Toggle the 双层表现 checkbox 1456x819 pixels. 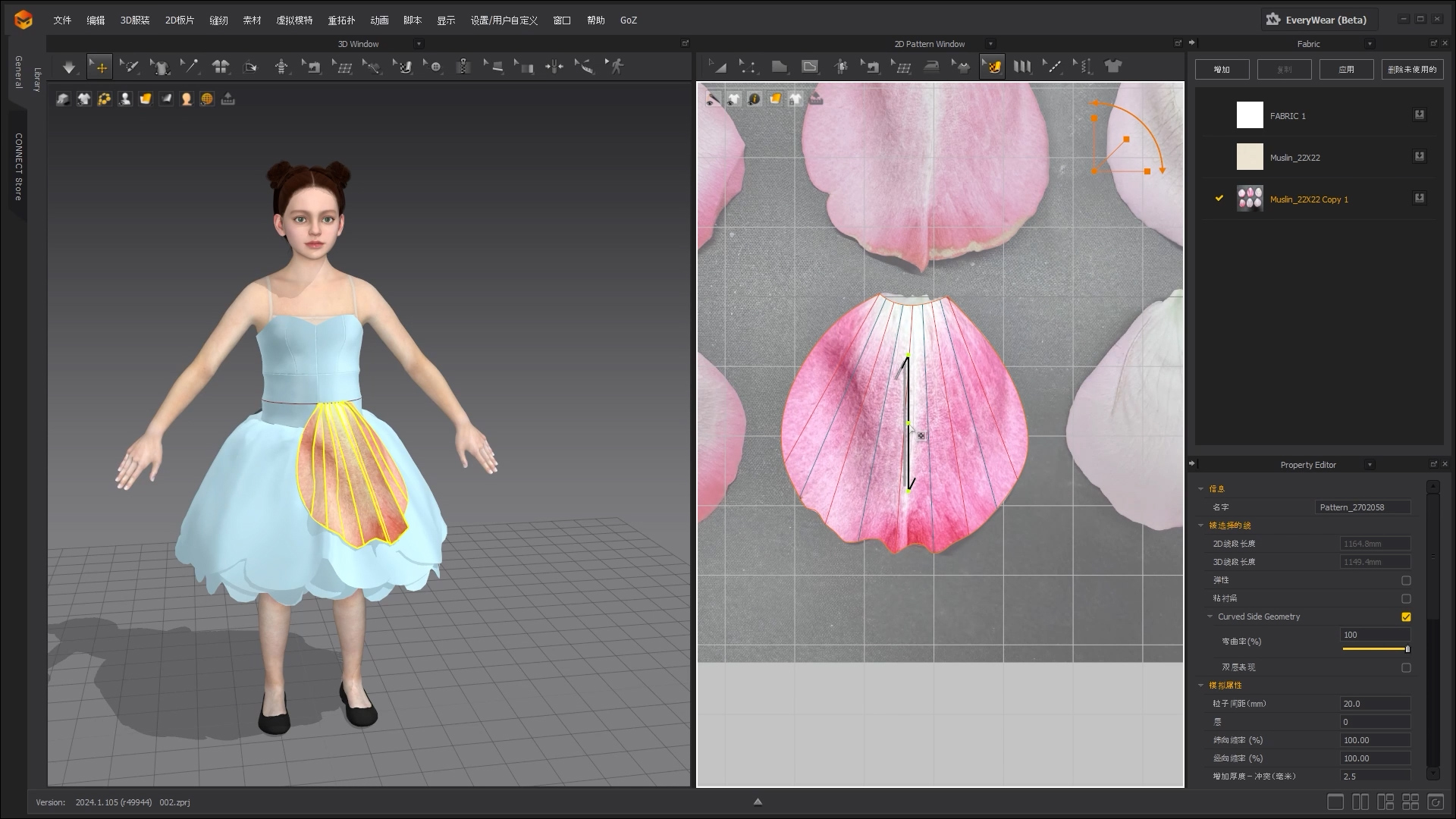[1407, 667]
